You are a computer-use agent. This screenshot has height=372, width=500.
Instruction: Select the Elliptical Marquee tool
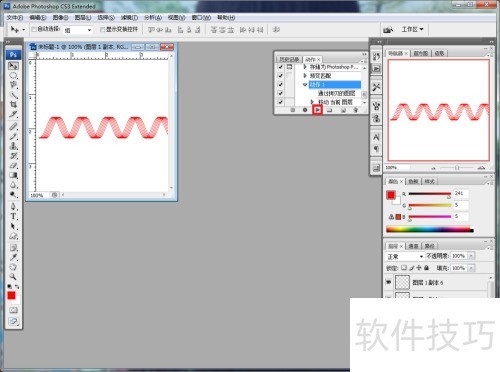click(x=13, y=75)
